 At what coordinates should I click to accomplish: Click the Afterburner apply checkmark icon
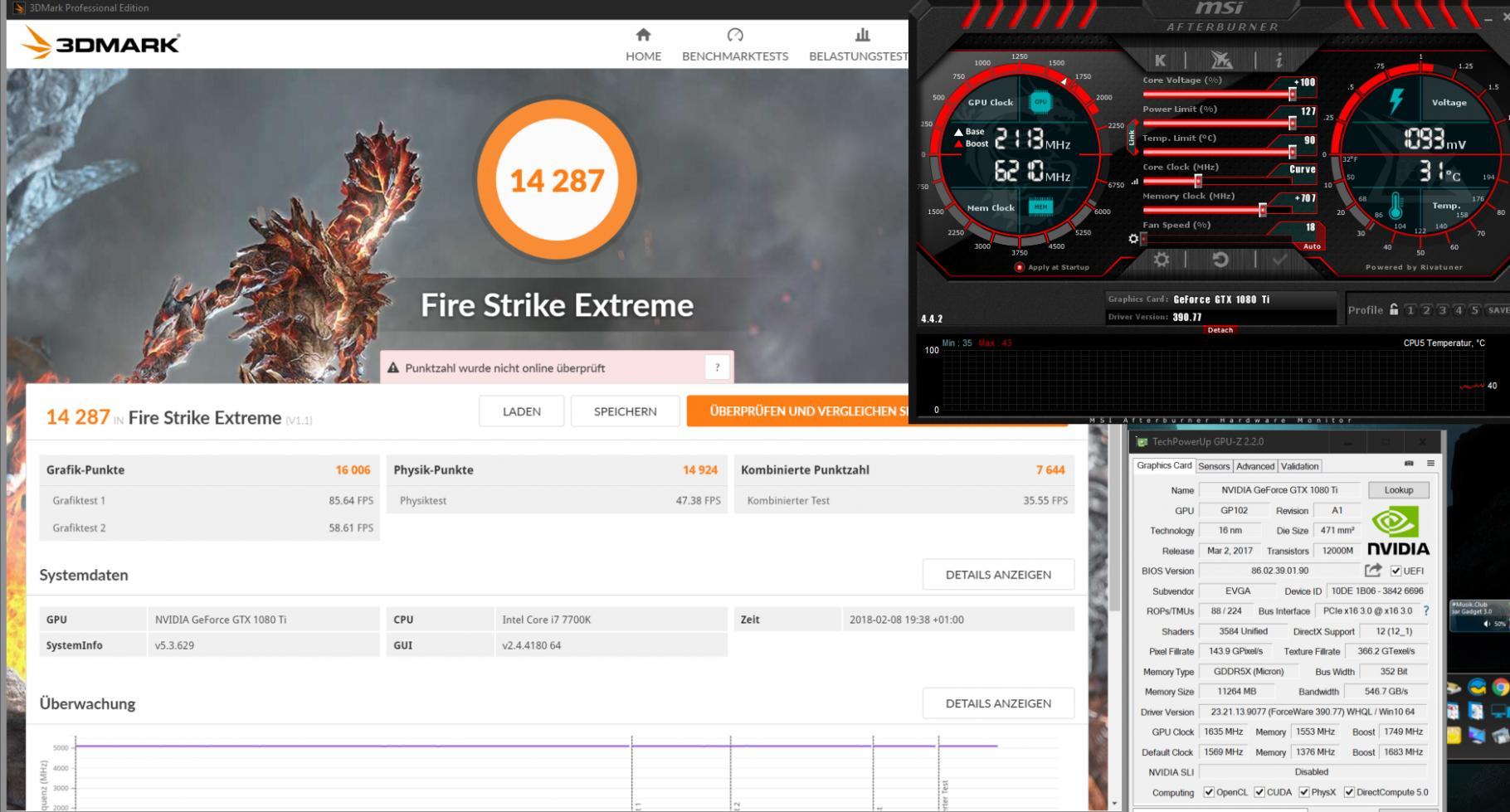pos(1280,260)
